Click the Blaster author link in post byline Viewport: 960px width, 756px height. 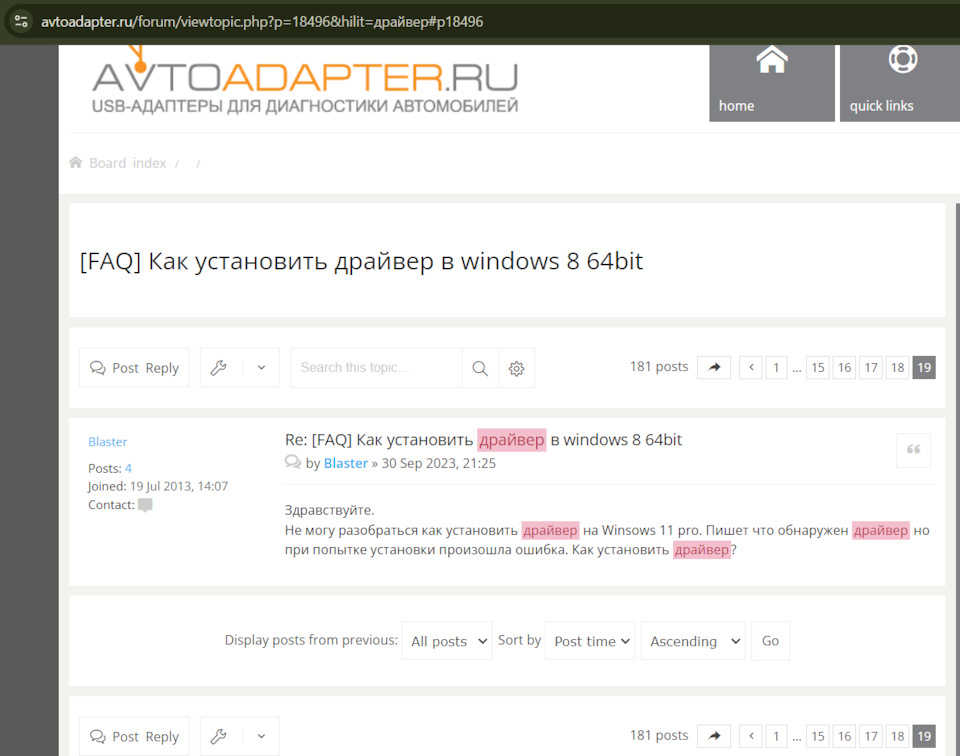pyautogui.click(x=345, y=463)
